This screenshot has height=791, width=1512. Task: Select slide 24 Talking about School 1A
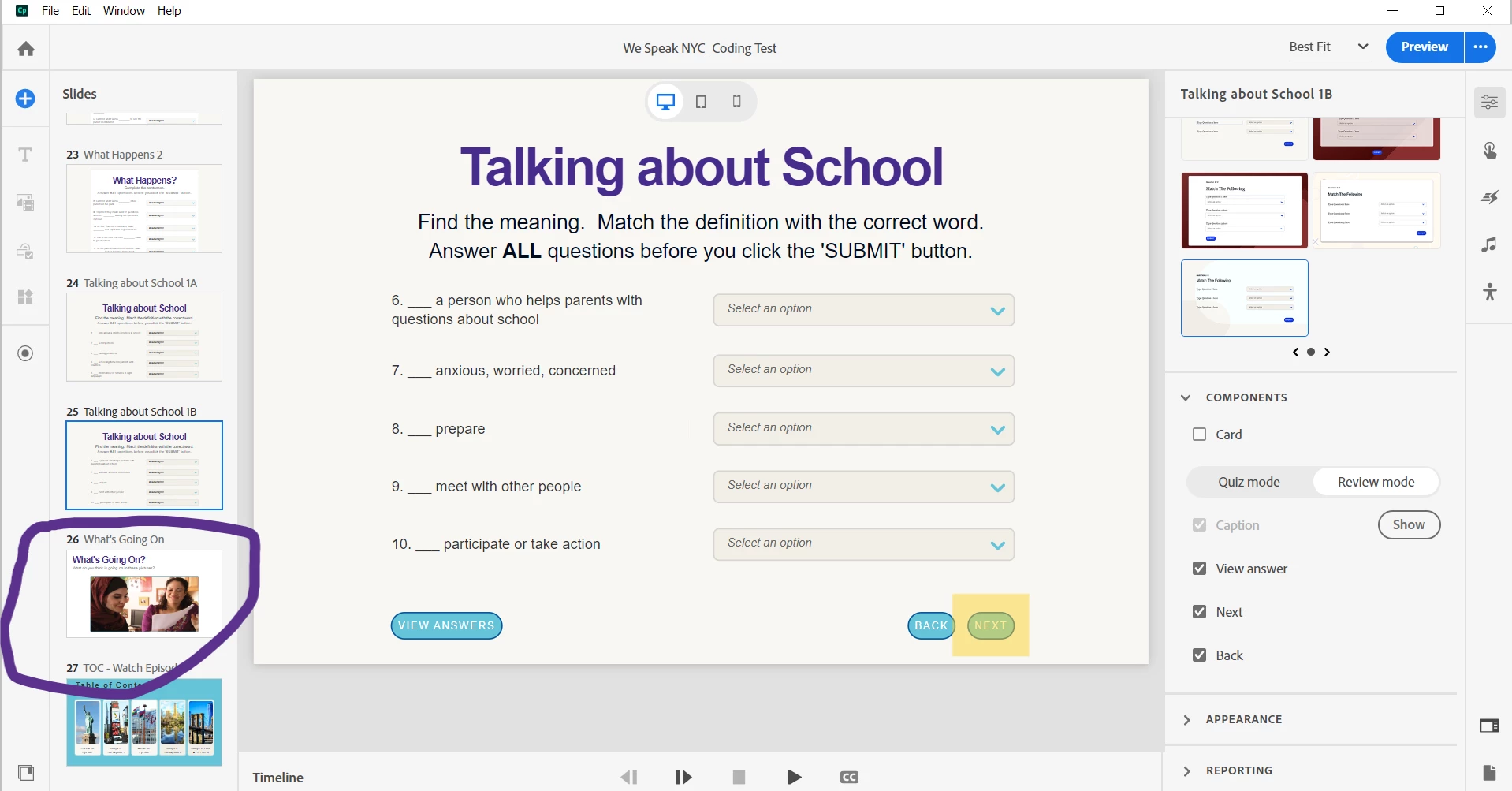point(144,337)
